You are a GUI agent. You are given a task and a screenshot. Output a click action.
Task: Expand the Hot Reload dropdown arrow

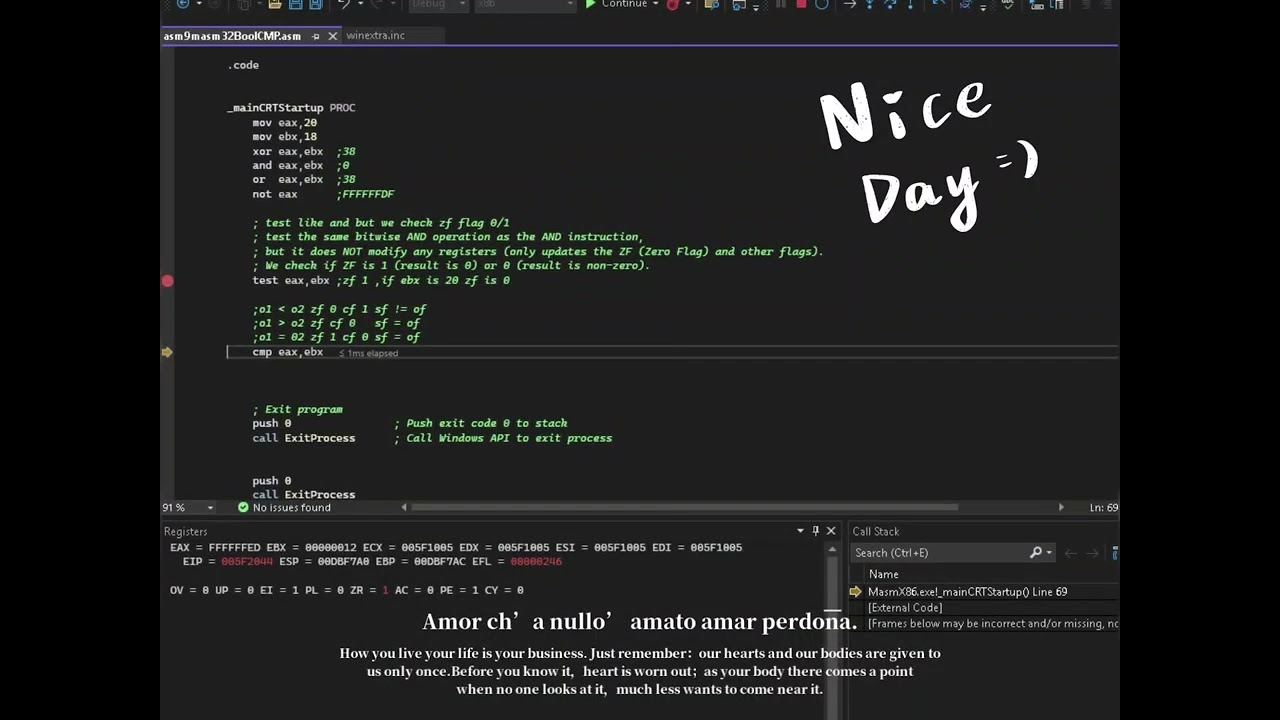687,4
